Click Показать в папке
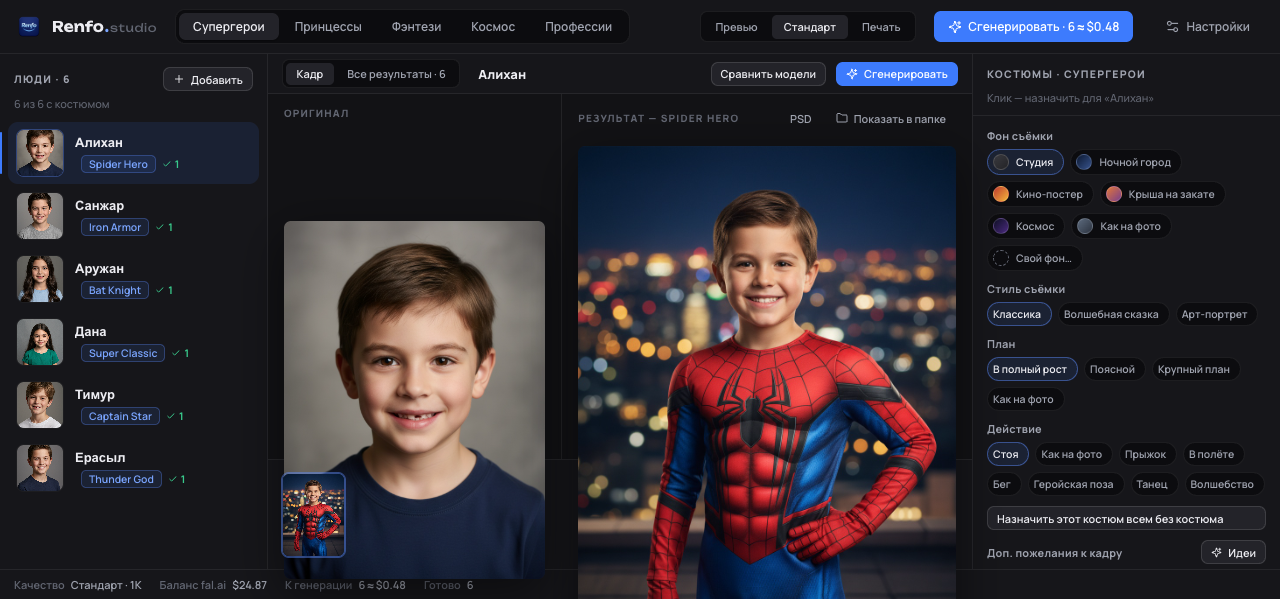The image size is (1280, 599). point(891,119)
